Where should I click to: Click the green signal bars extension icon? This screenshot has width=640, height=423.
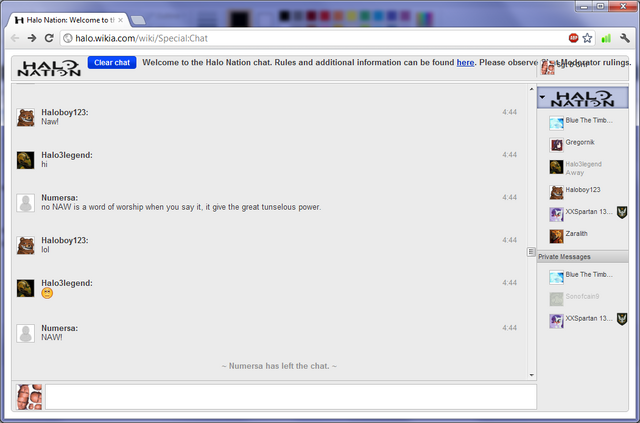(x=606, y=38)
